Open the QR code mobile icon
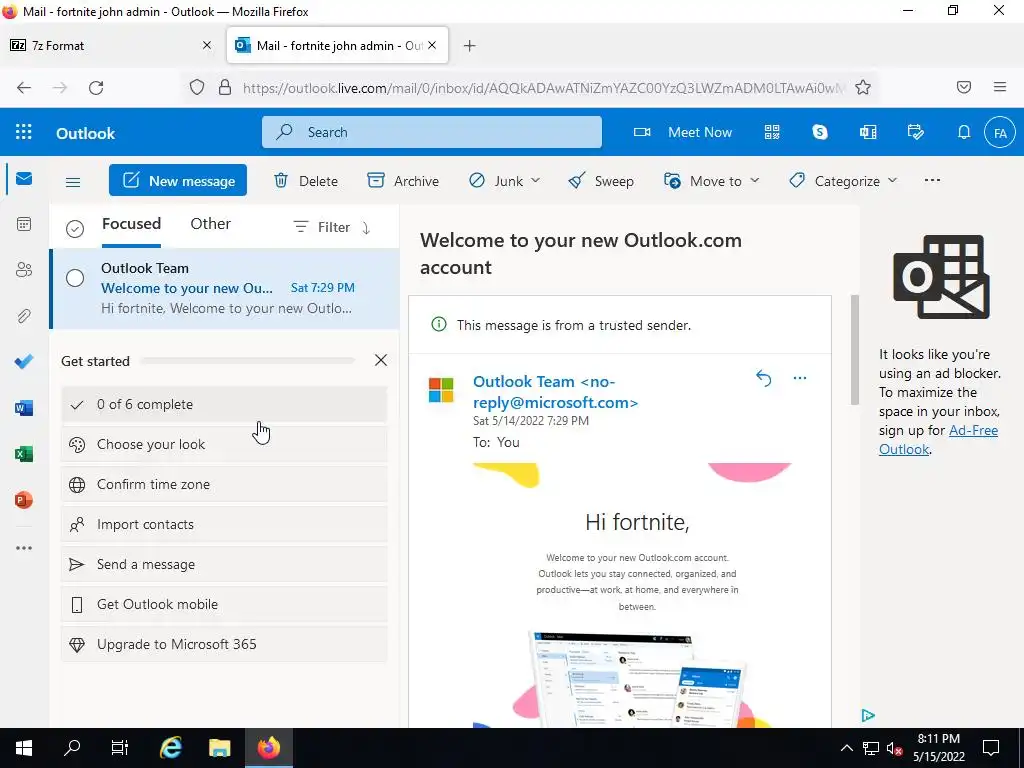This screenshot has width=1024, height=768. [772, 133]
